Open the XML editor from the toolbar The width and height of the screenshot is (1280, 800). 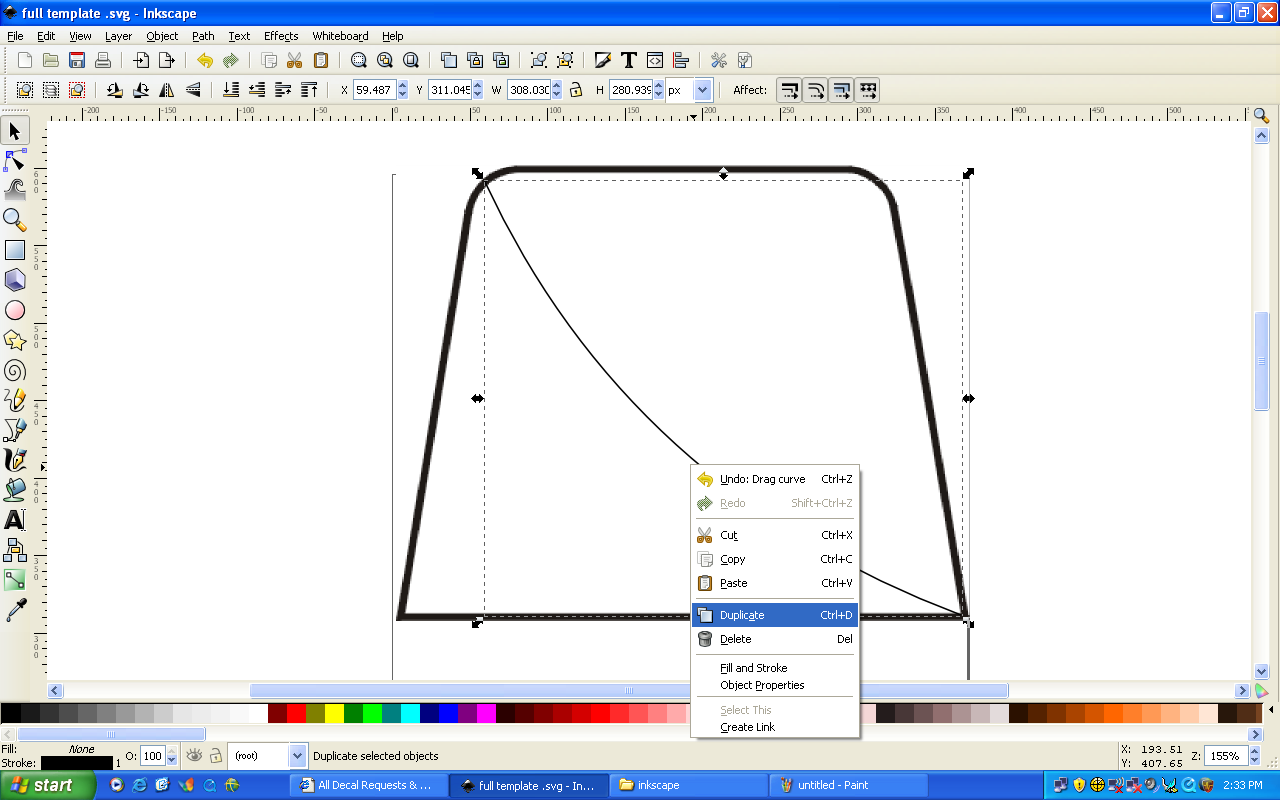[653, 60]
